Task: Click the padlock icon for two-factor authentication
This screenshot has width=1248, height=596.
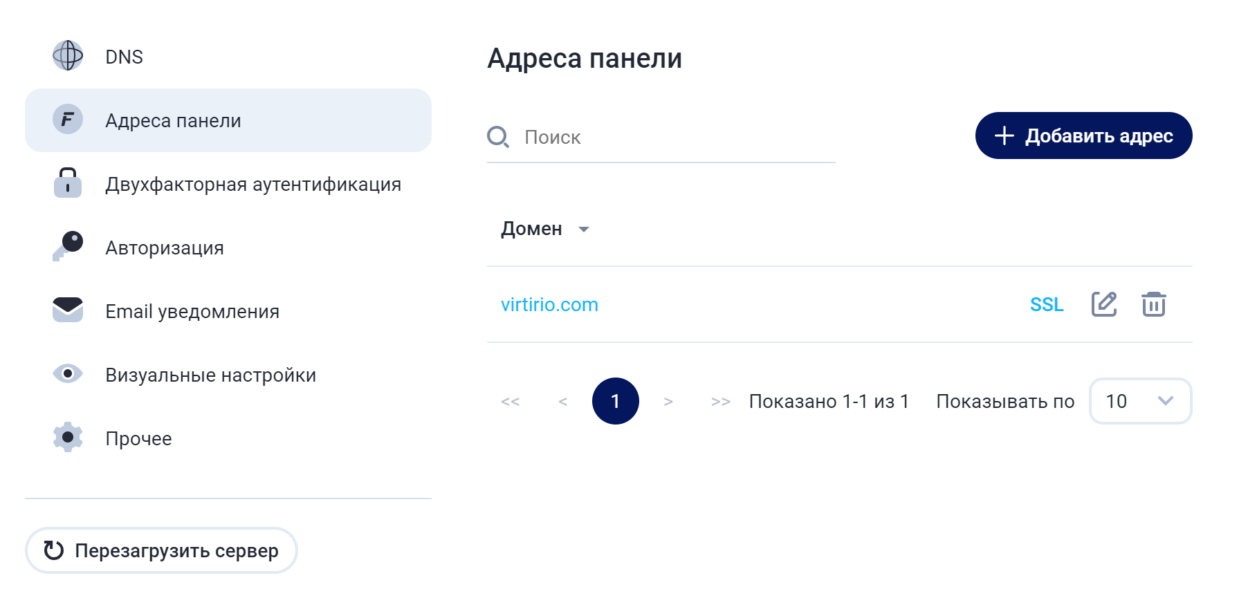Action: (67, 184)
